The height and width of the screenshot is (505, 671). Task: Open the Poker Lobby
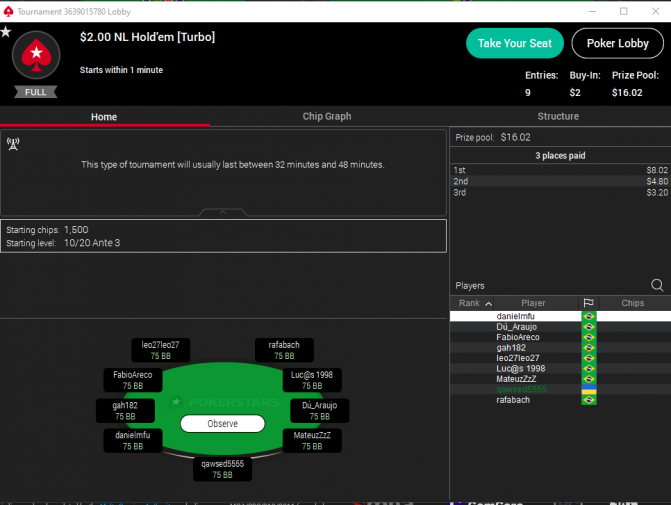coord(618,43)
